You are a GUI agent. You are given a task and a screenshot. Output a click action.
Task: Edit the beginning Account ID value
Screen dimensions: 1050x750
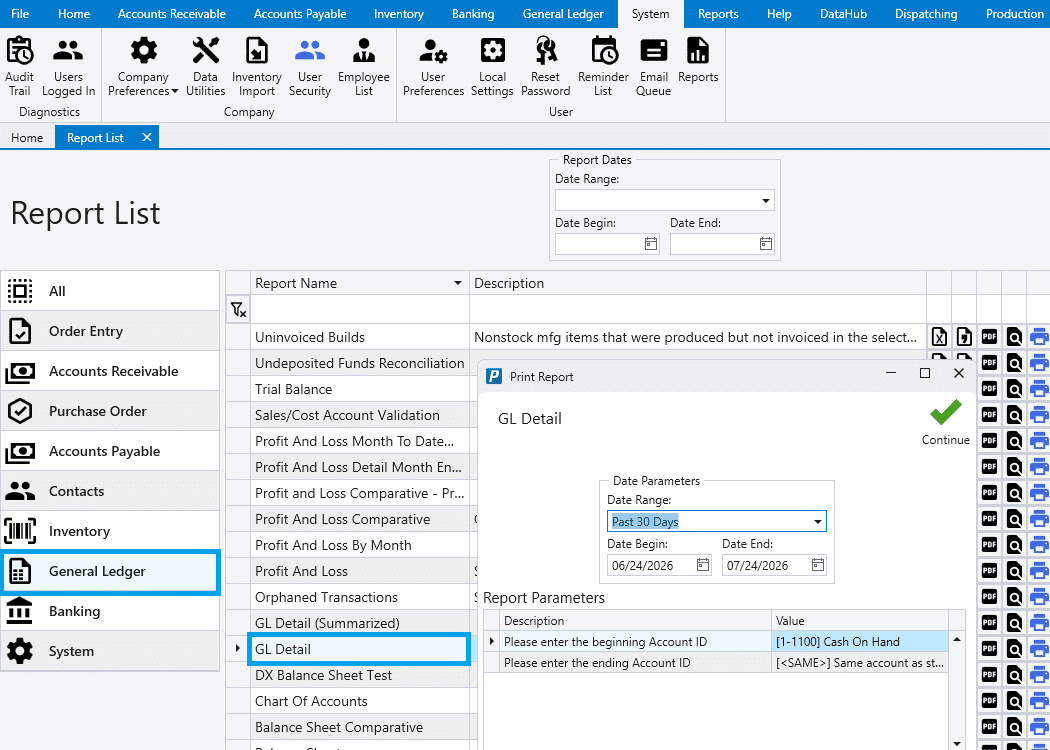860,642
